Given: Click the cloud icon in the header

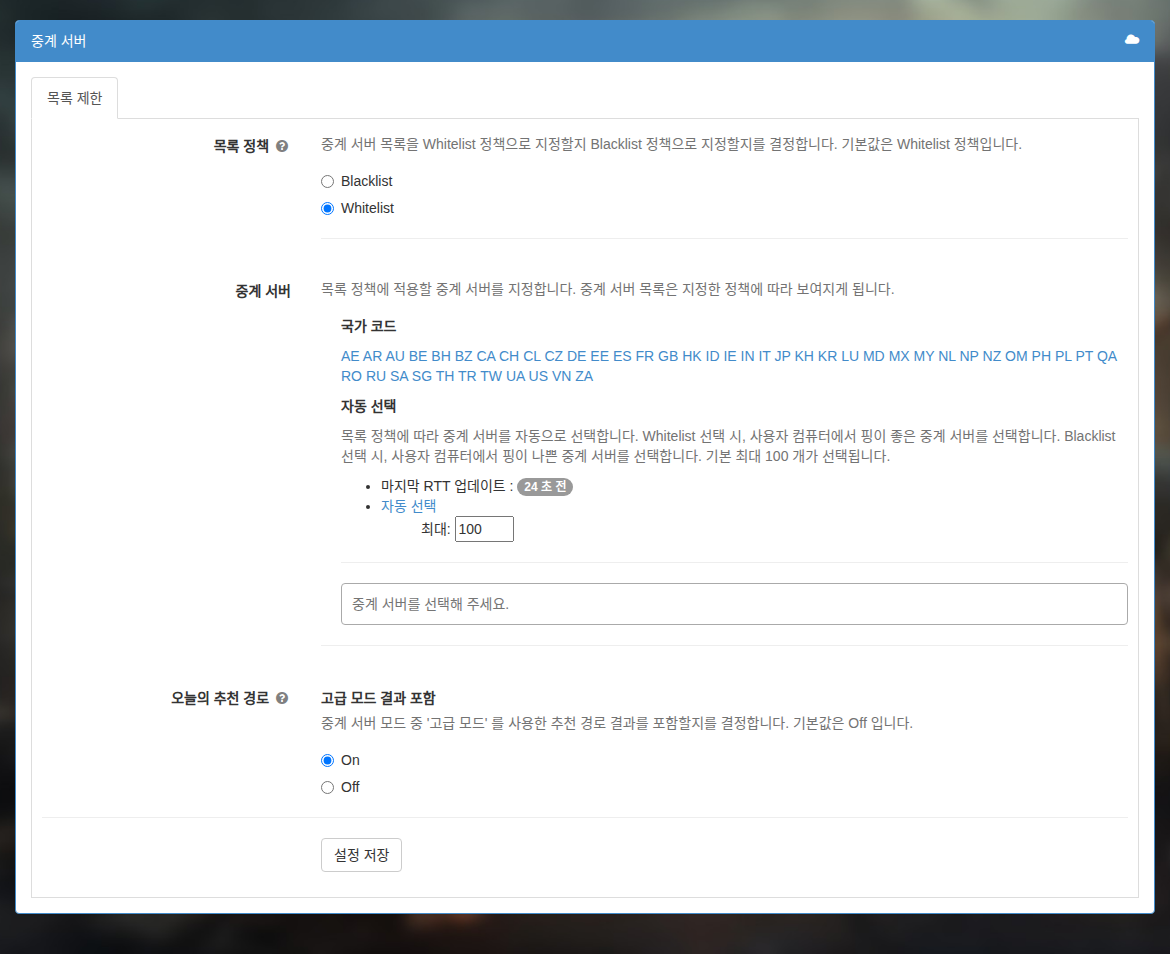Looking at the screenshot, I should (1131, 40).
